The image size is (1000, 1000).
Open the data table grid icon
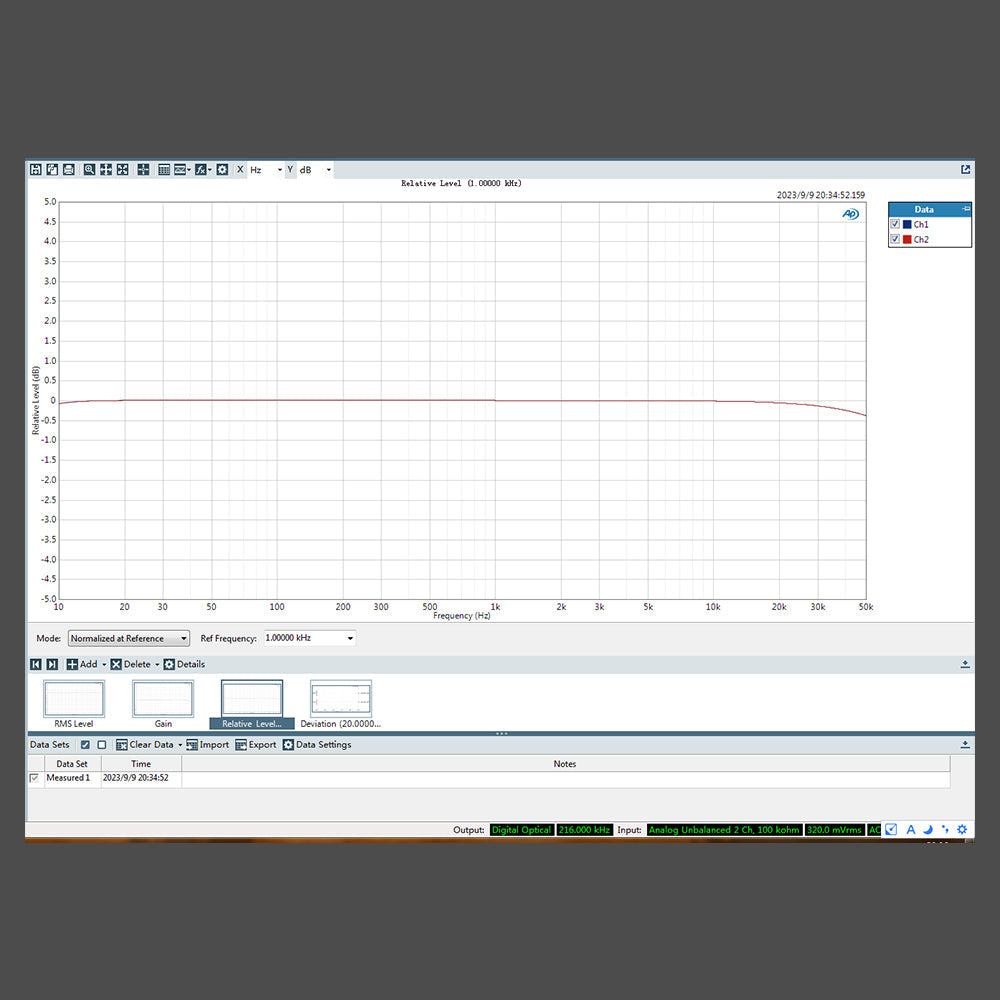pyautogui.click(x=163, y=170)
